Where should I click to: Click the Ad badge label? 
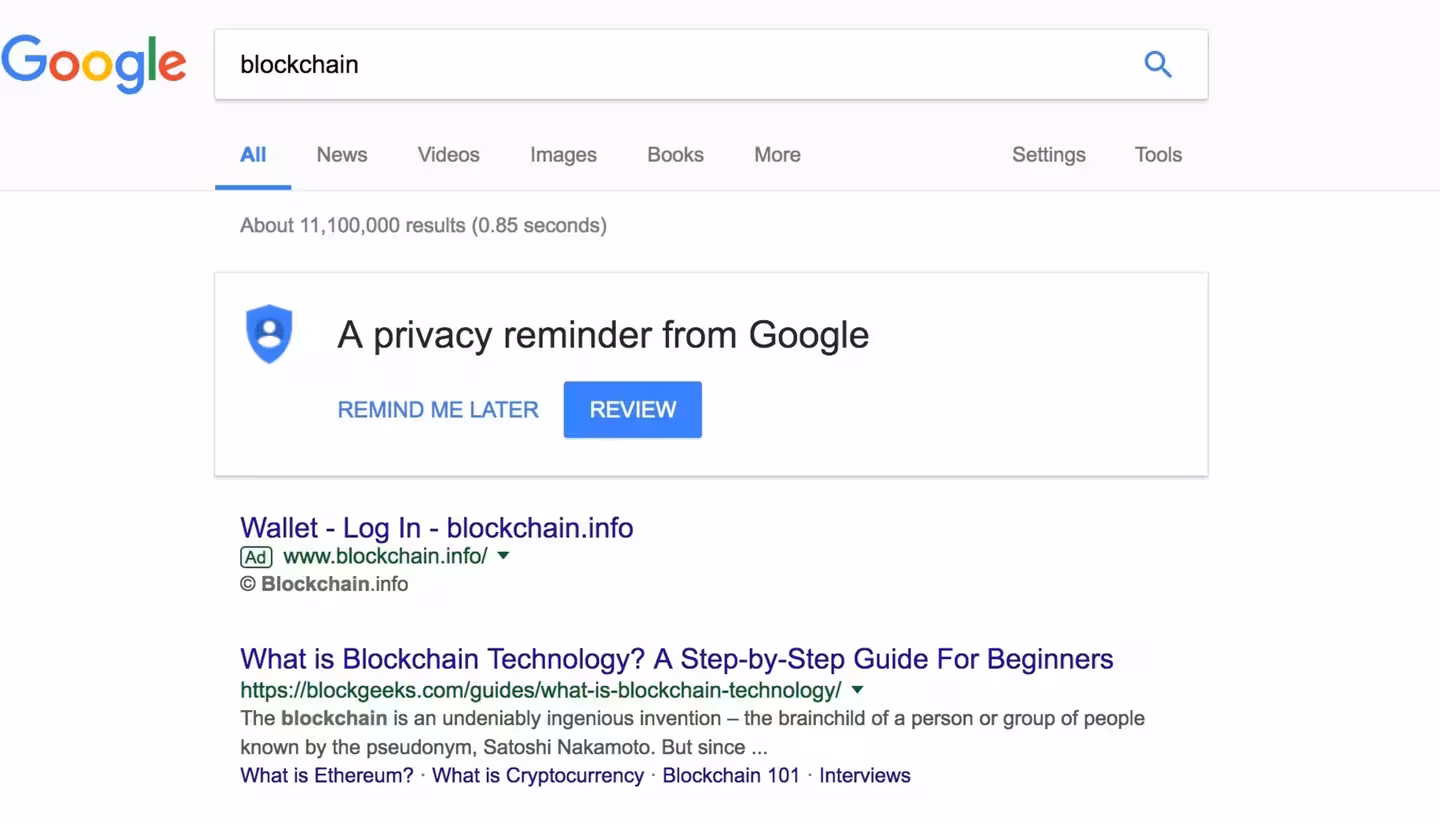point(256,557)
